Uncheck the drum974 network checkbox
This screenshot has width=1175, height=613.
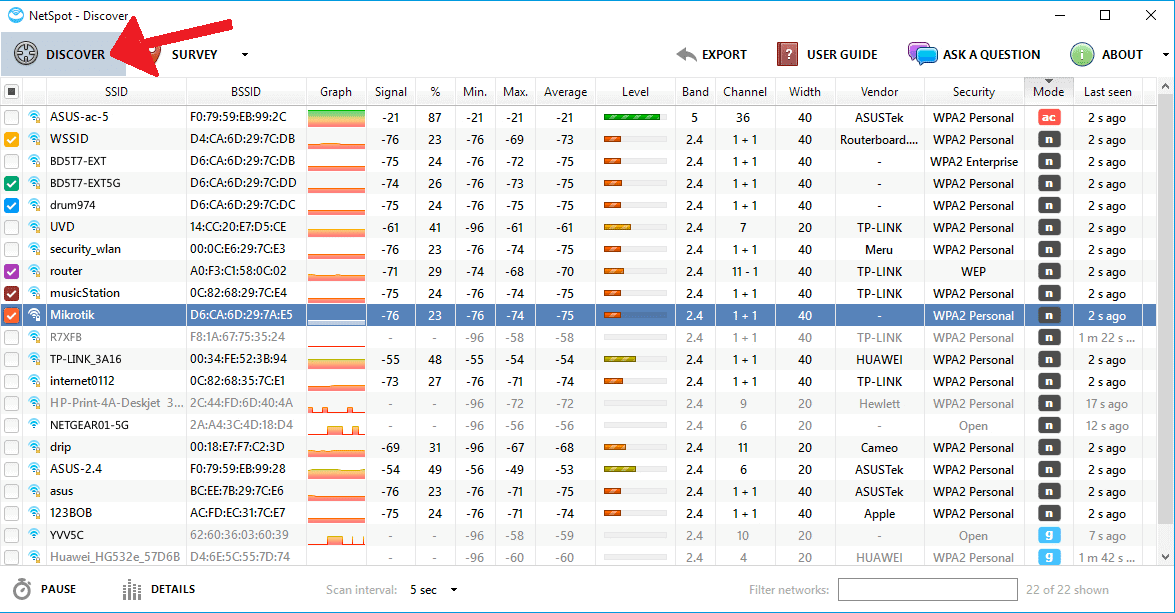tap(11, 205)
